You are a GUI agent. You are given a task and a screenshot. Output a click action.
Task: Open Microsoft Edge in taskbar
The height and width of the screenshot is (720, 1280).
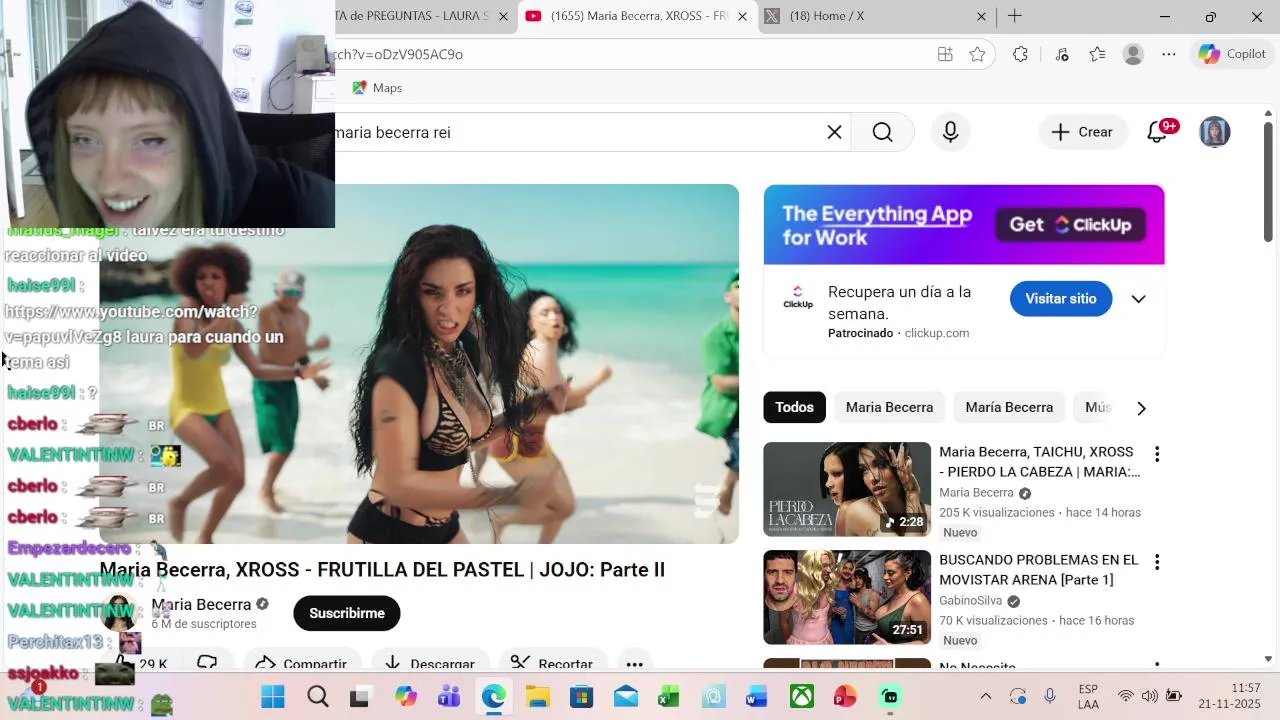[x=493, y=696]
